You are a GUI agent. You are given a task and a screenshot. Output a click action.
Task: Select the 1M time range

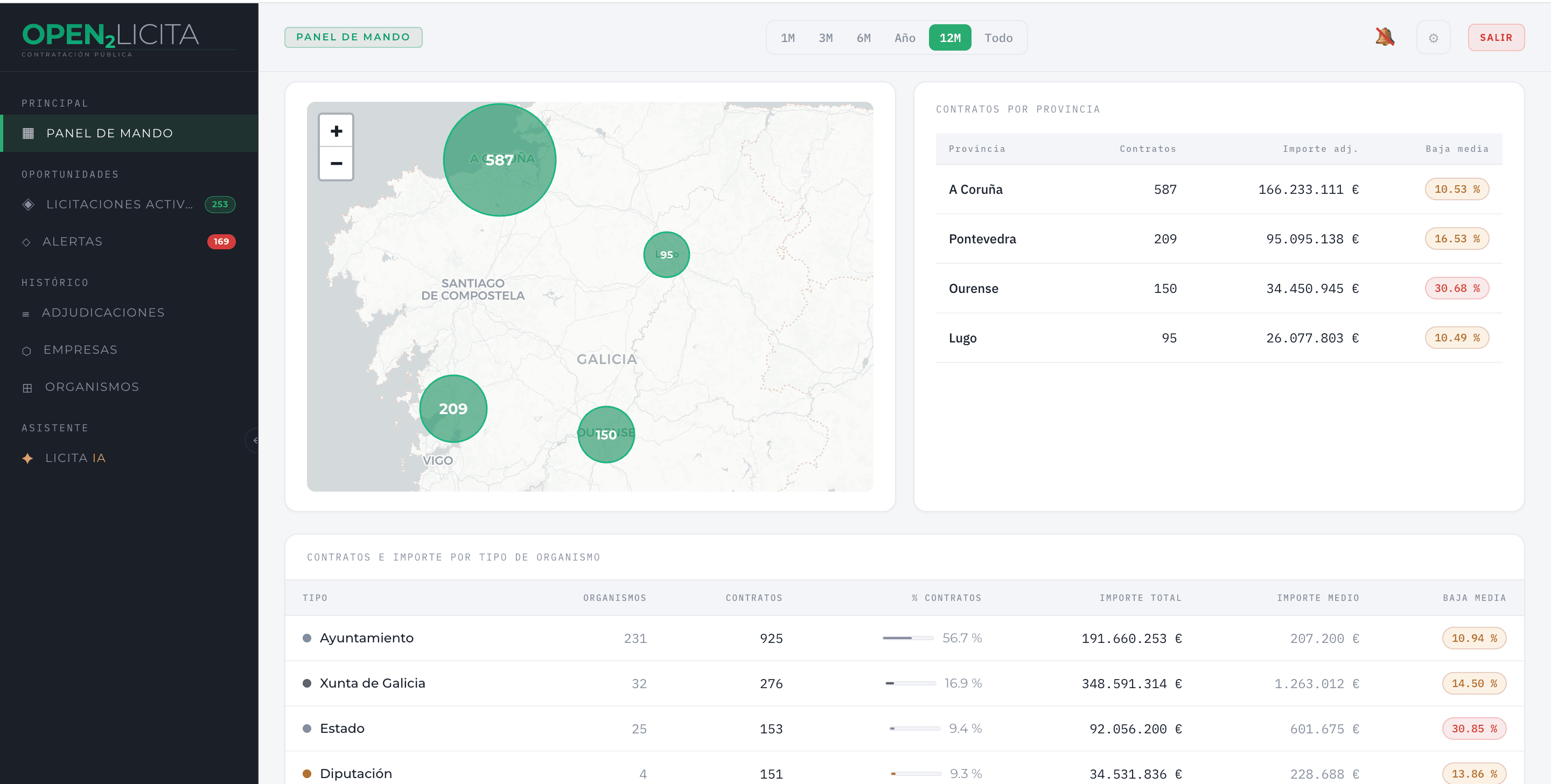787,38
